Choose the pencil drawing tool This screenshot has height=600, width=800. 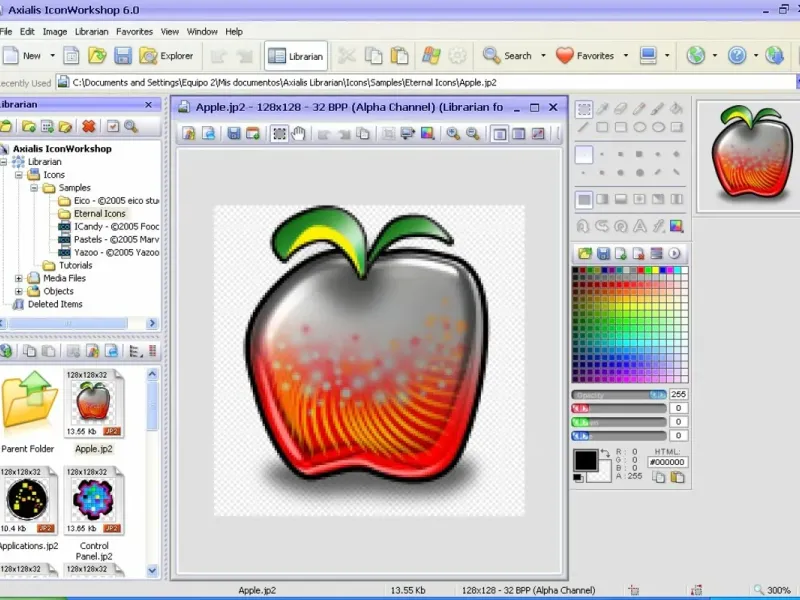tap(639, 109)
